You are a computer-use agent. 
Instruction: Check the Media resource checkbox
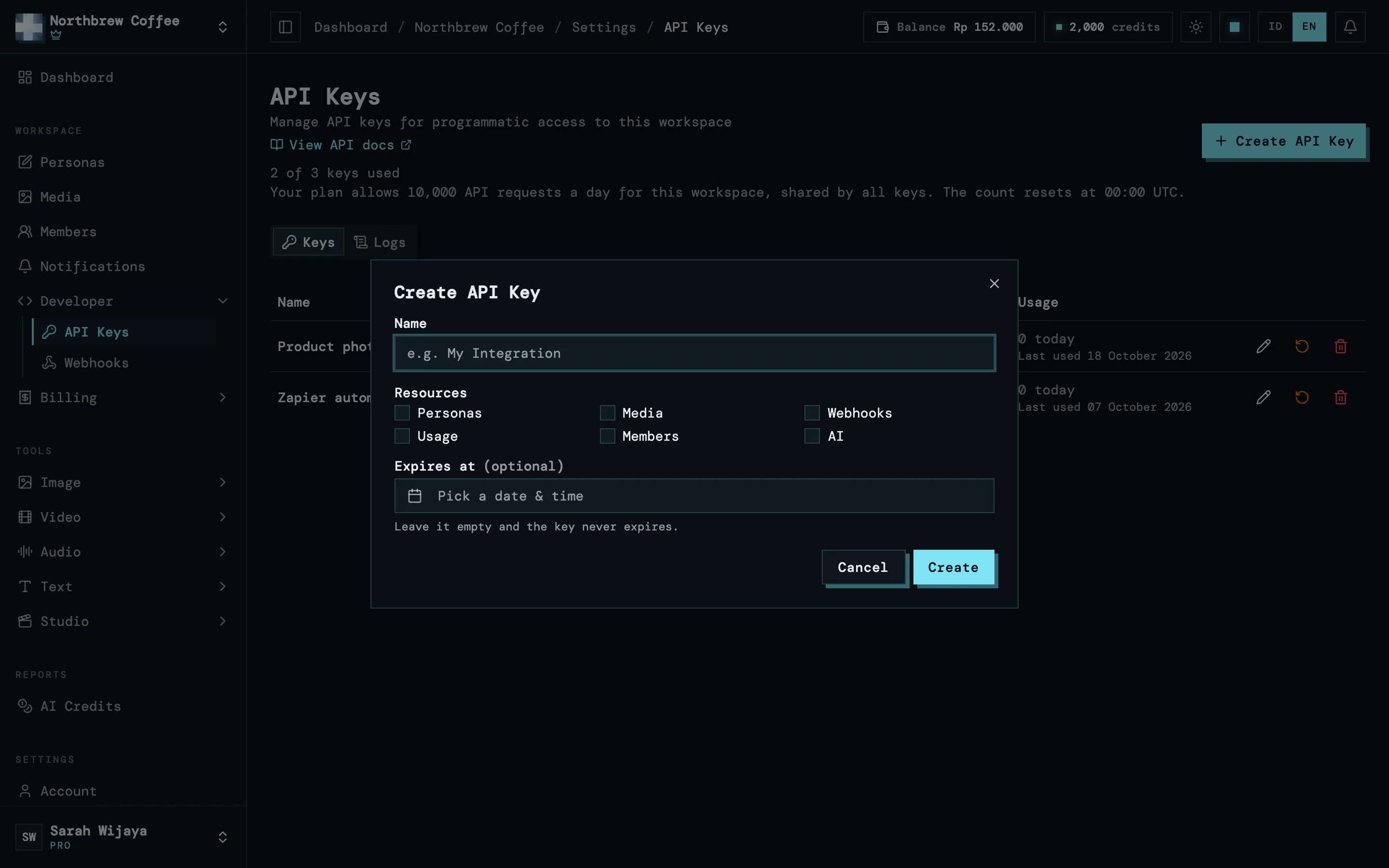coord(607,413)
